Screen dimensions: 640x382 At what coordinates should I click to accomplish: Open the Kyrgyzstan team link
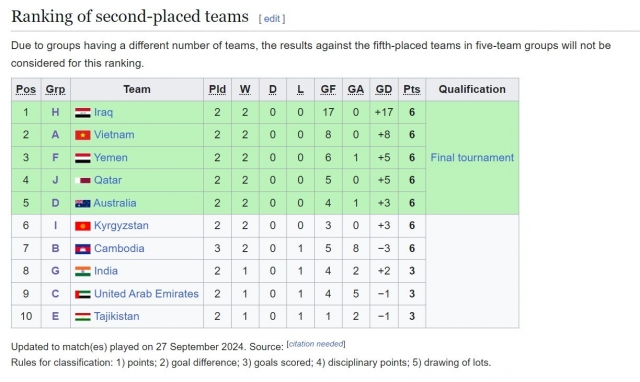pos(121,226)
